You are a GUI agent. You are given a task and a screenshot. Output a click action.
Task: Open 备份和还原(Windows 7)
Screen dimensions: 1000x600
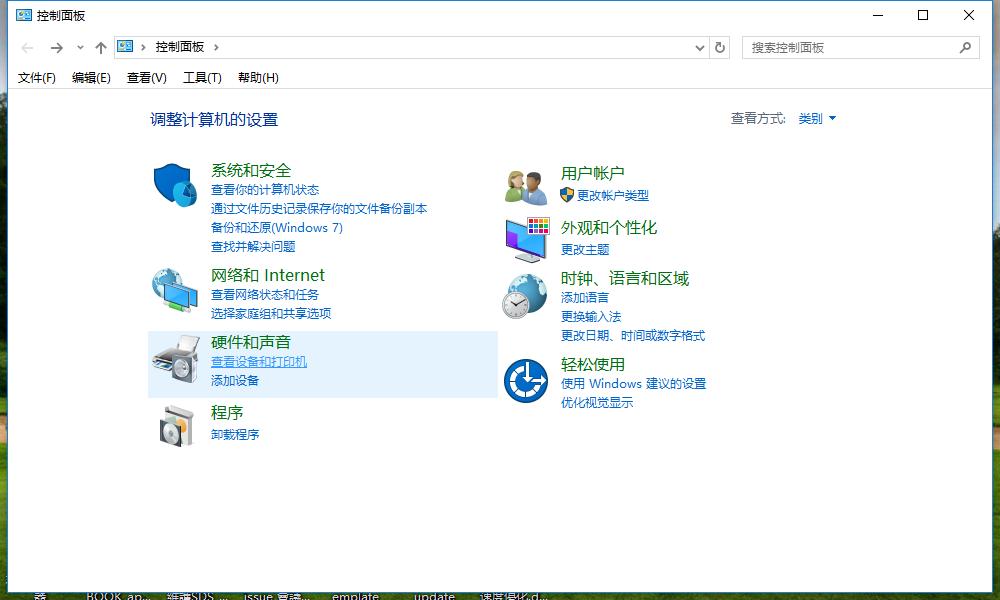click(277, 228)
